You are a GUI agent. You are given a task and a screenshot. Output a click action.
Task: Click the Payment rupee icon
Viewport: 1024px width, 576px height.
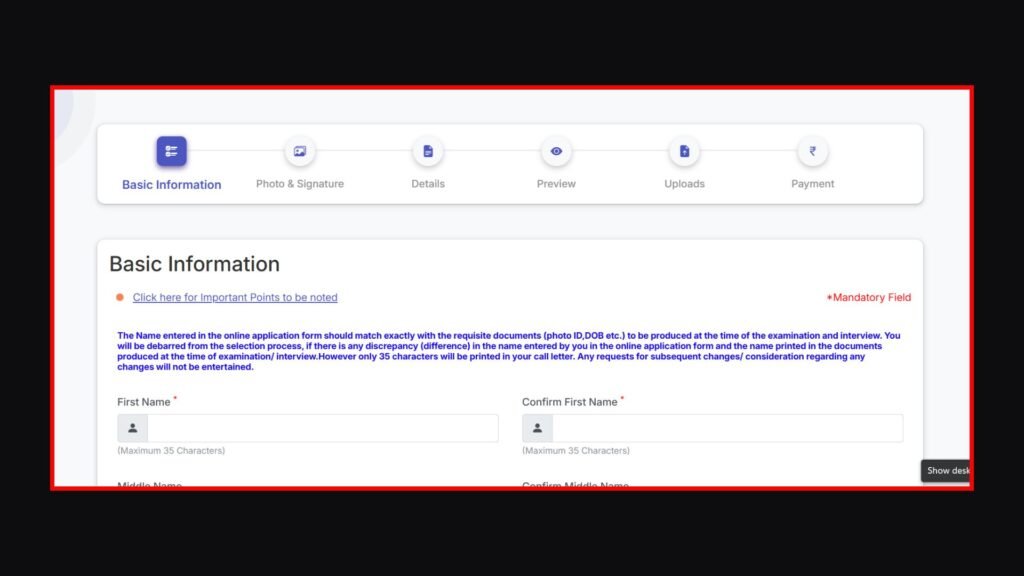[x=812, y=152]
